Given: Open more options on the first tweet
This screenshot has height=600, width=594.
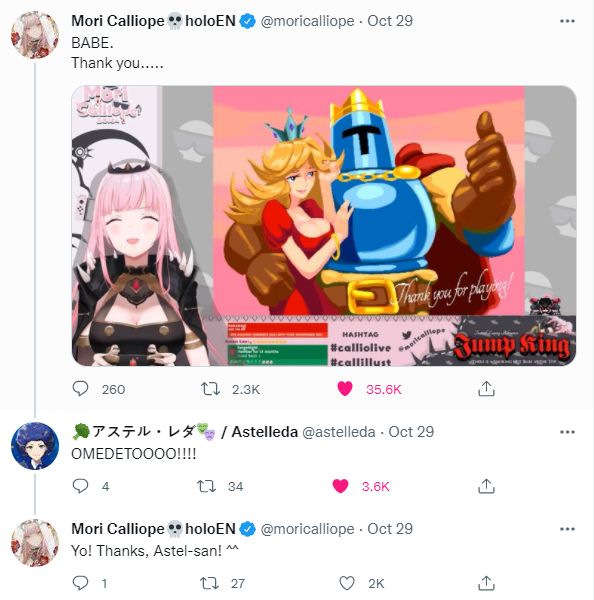Looking at the screenshot, I should pos(567,21).
